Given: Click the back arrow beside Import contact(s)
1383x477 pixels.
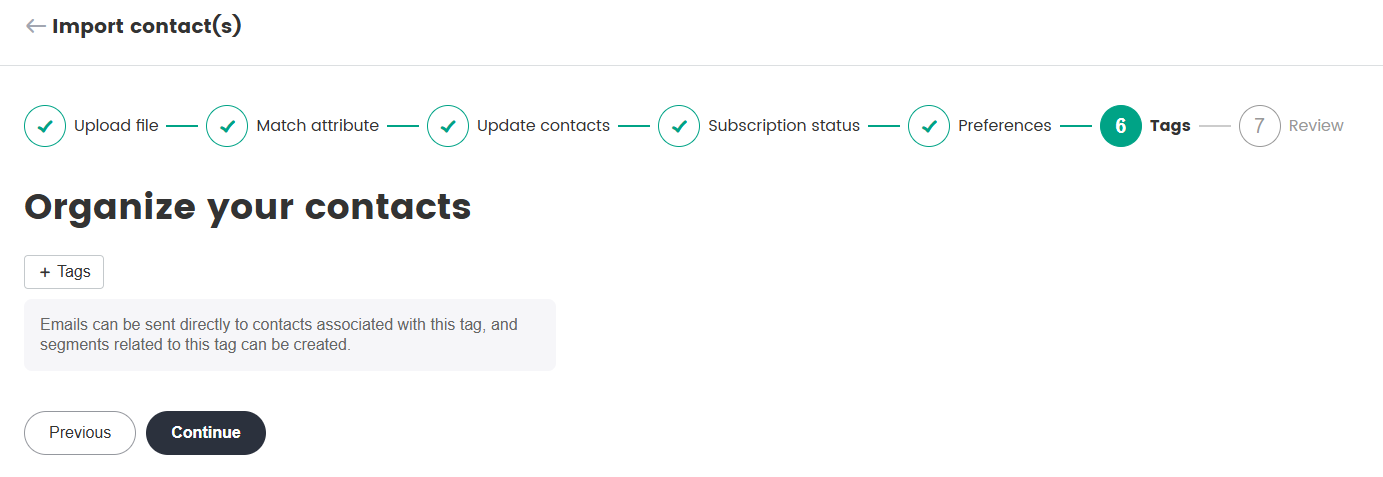Looking at the screenshot, I should point(36,26).
